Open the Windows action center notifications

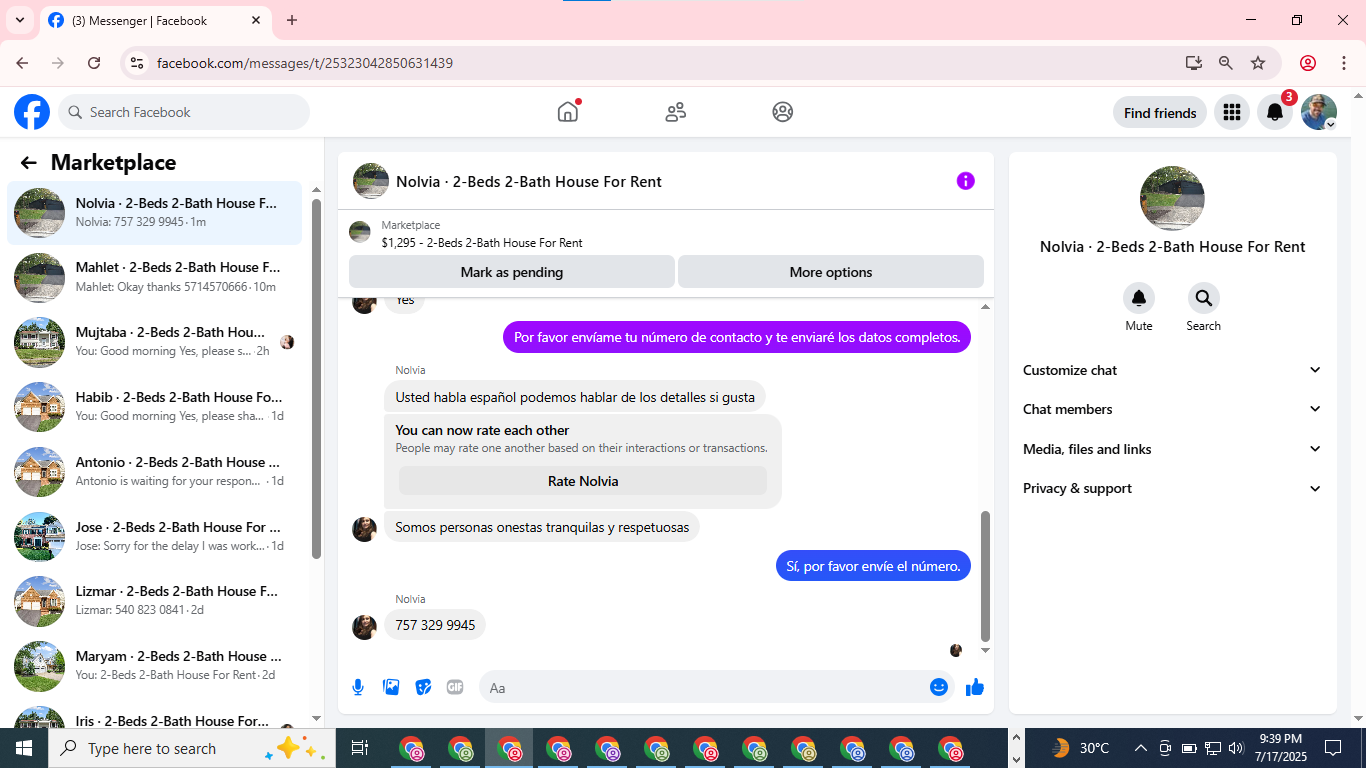point(1332,748)
